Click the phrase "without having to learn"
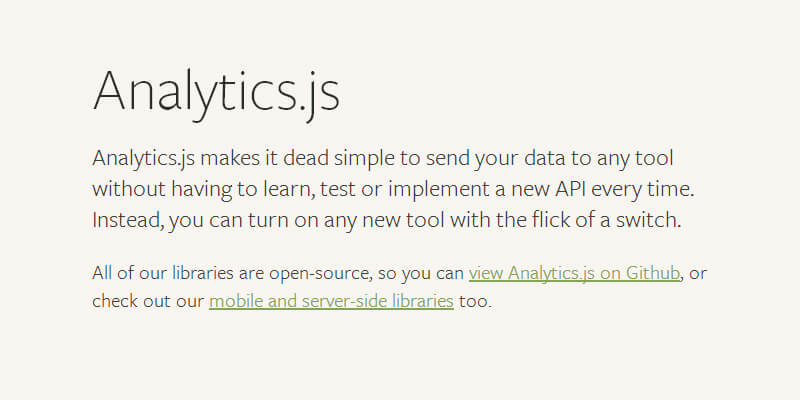800x400 pixels. coord(181,189)
